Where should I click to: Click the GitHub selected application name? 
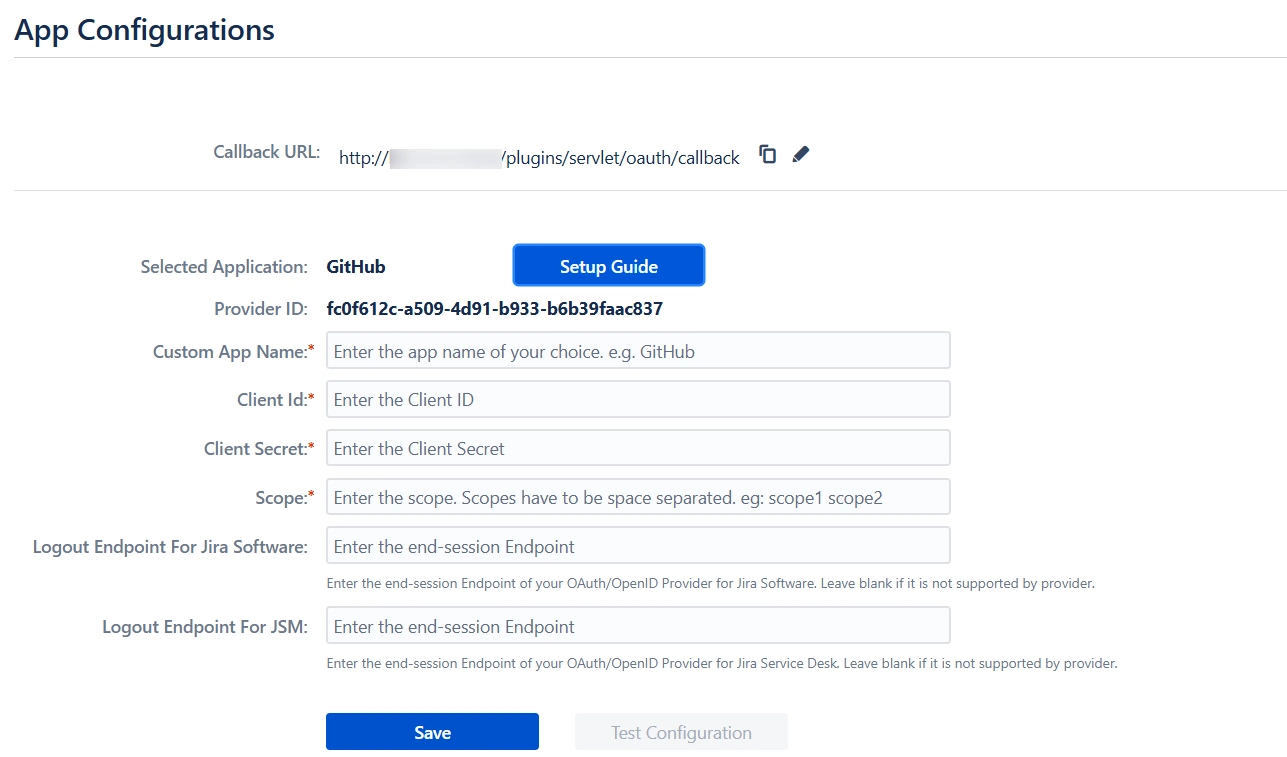356,266
